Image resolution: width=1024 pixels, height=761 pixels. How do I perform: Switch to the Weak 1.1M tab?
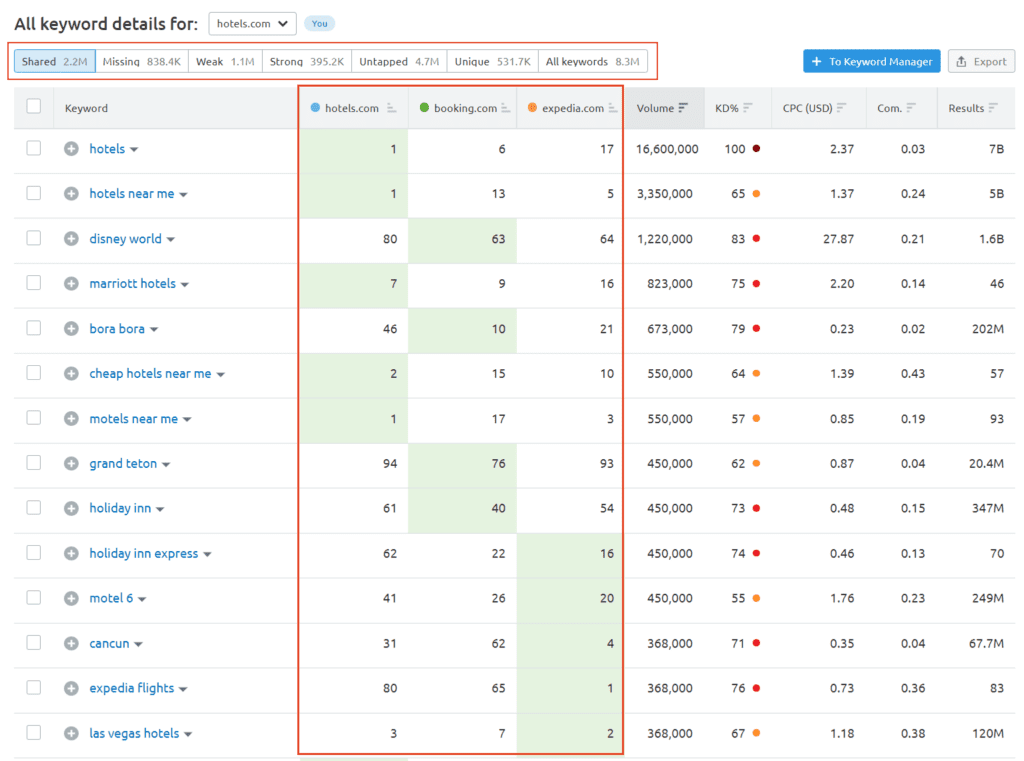tap(225, 61)
